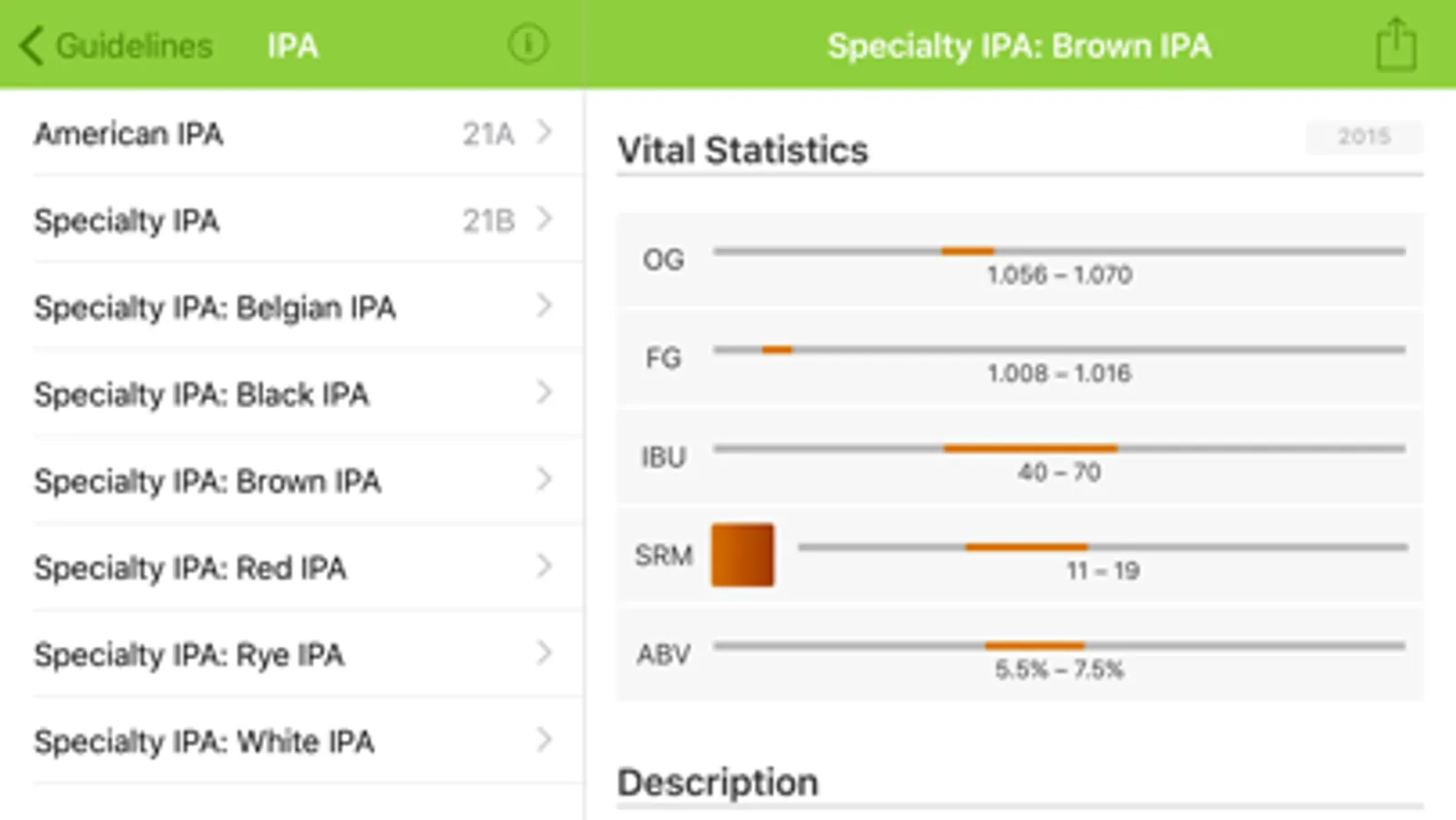Toggle the 2015 guideline year badge
Image resolution: width=1456 pixels, height=820 pixels.
(x=1363, y=137)
